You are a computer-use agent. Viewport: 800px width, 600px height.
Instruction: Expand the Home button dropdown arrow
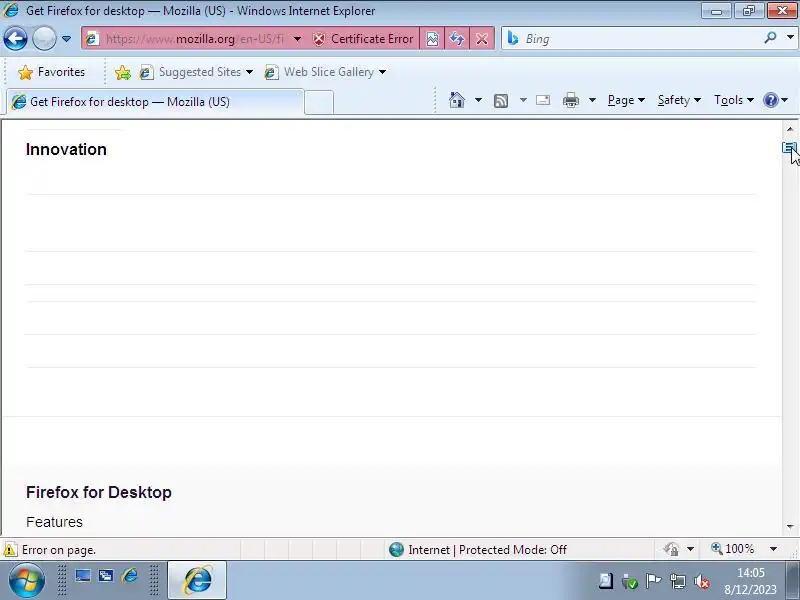coord(478,100)
